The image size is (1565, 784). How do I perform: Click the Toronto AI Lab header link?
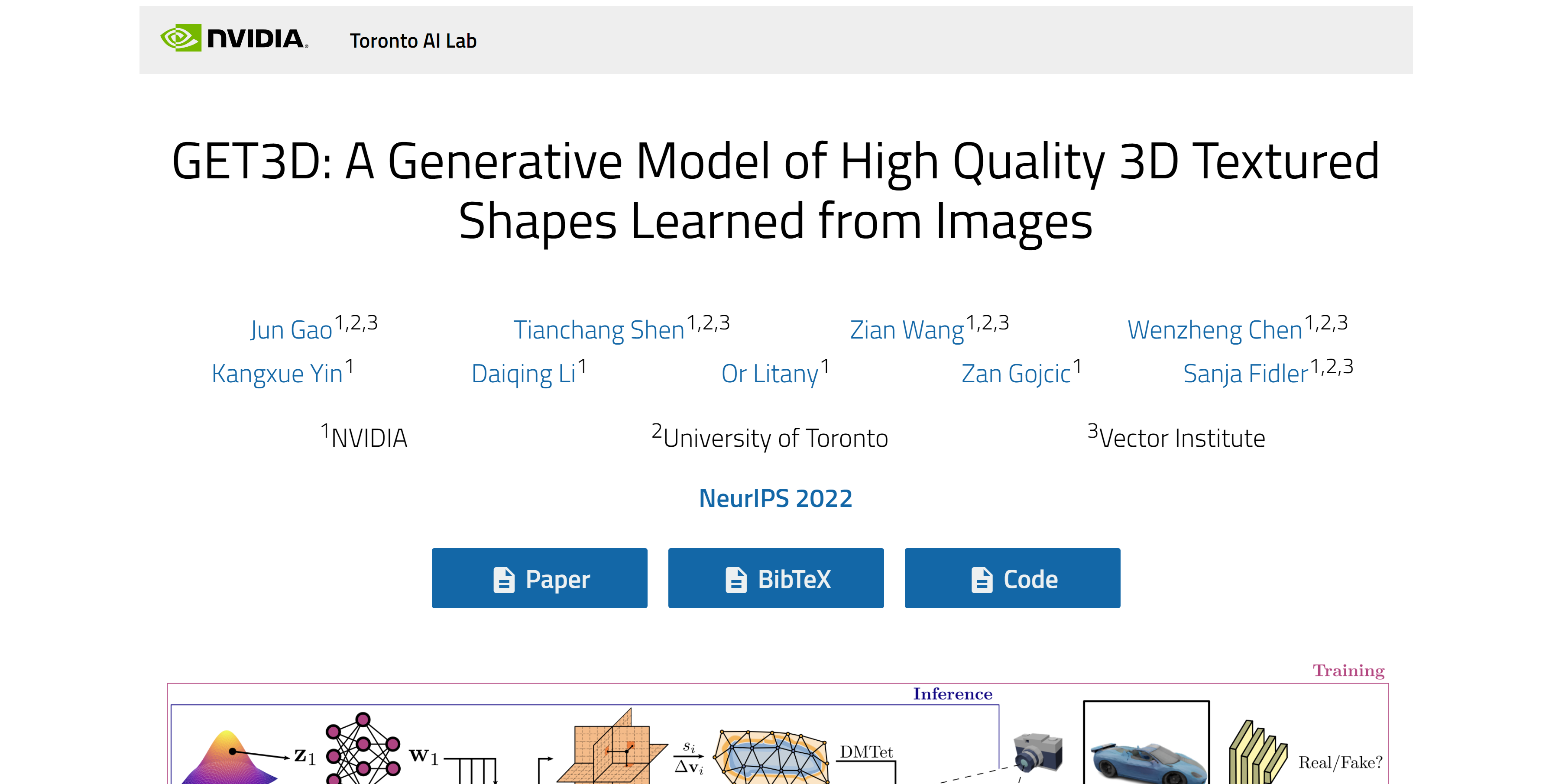[x=412, y=40]
